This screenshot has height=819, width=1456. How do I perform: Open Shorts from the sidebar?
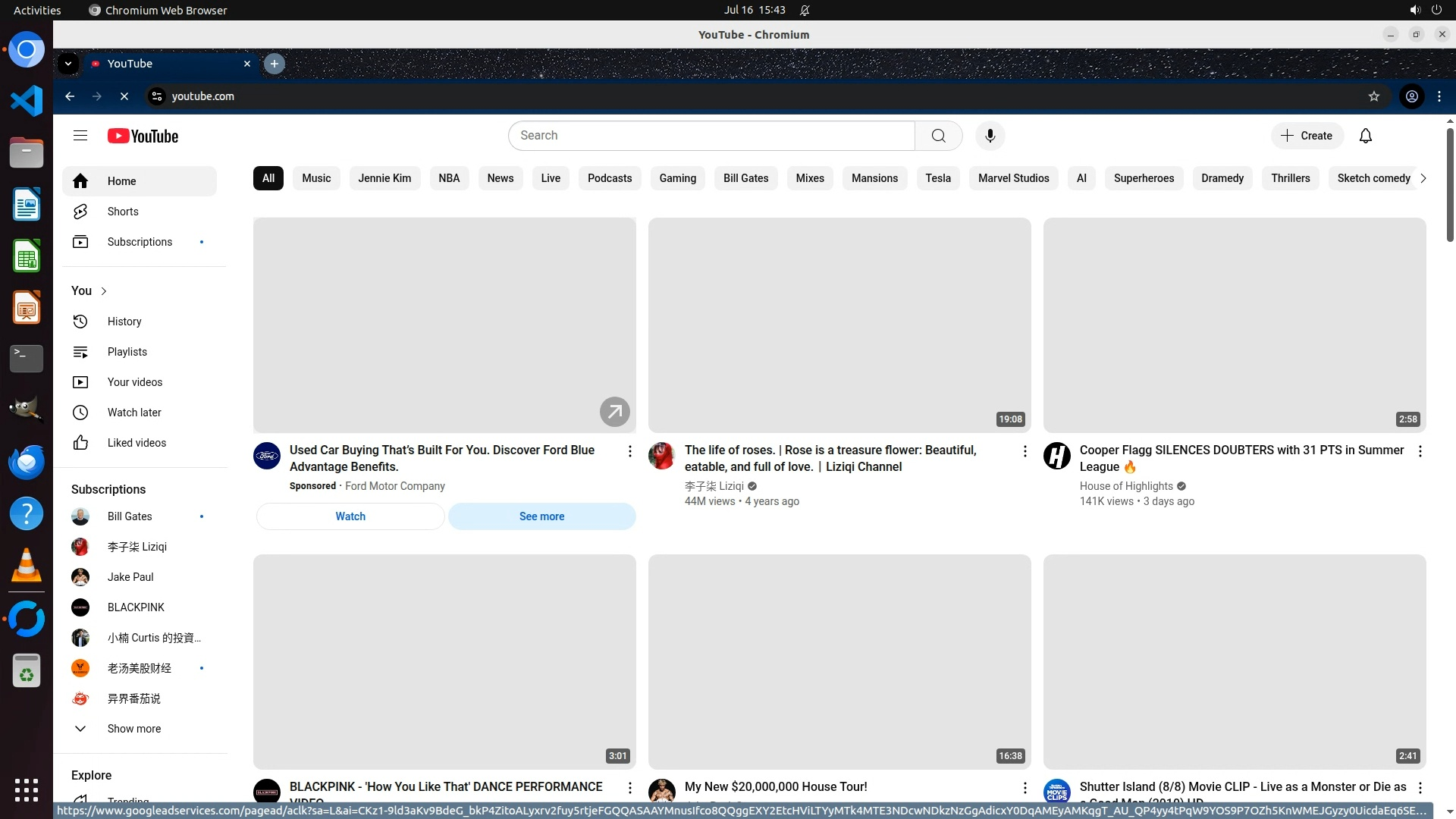pos(122,212)
